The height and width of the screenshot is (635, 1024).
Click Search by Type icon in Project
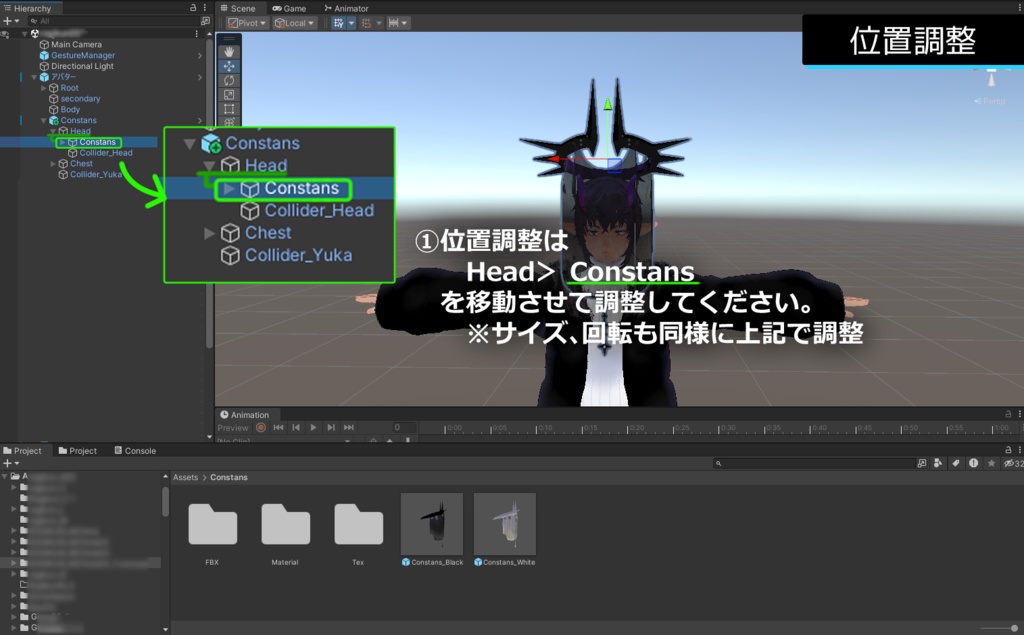click(x=938, y=463)
